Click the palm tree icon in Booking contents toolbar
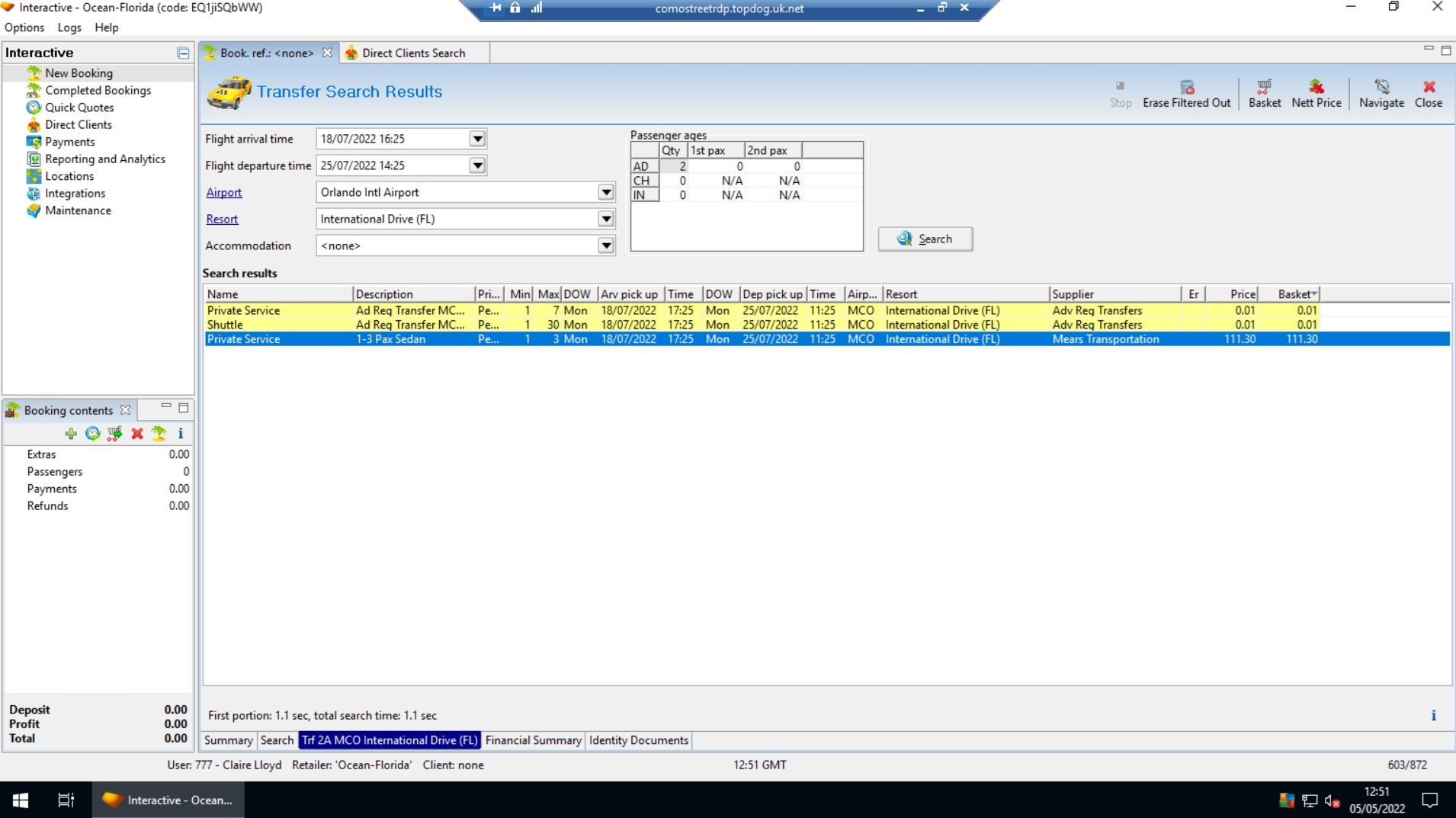The image size is (1456, 818). (x=159, y=434)
